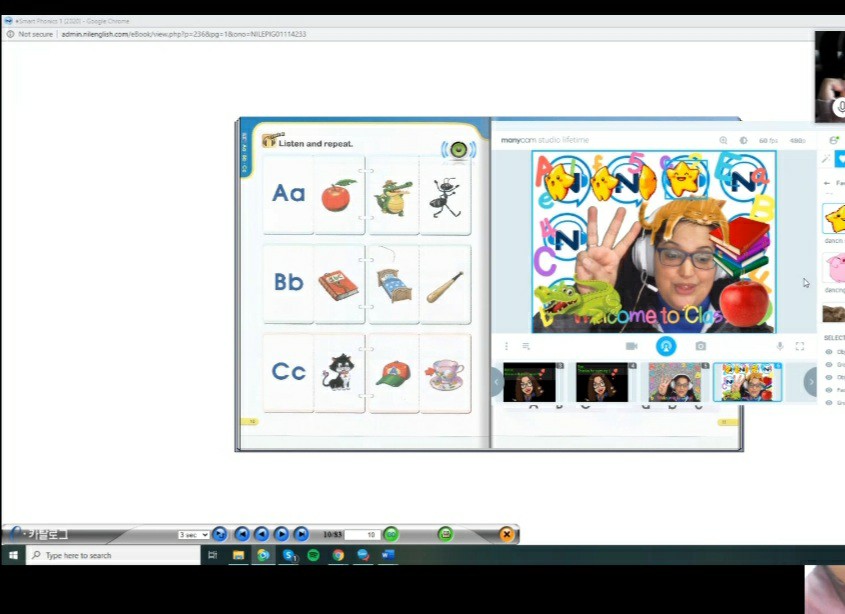Take a ManyCam snapshot

(701, 346)
